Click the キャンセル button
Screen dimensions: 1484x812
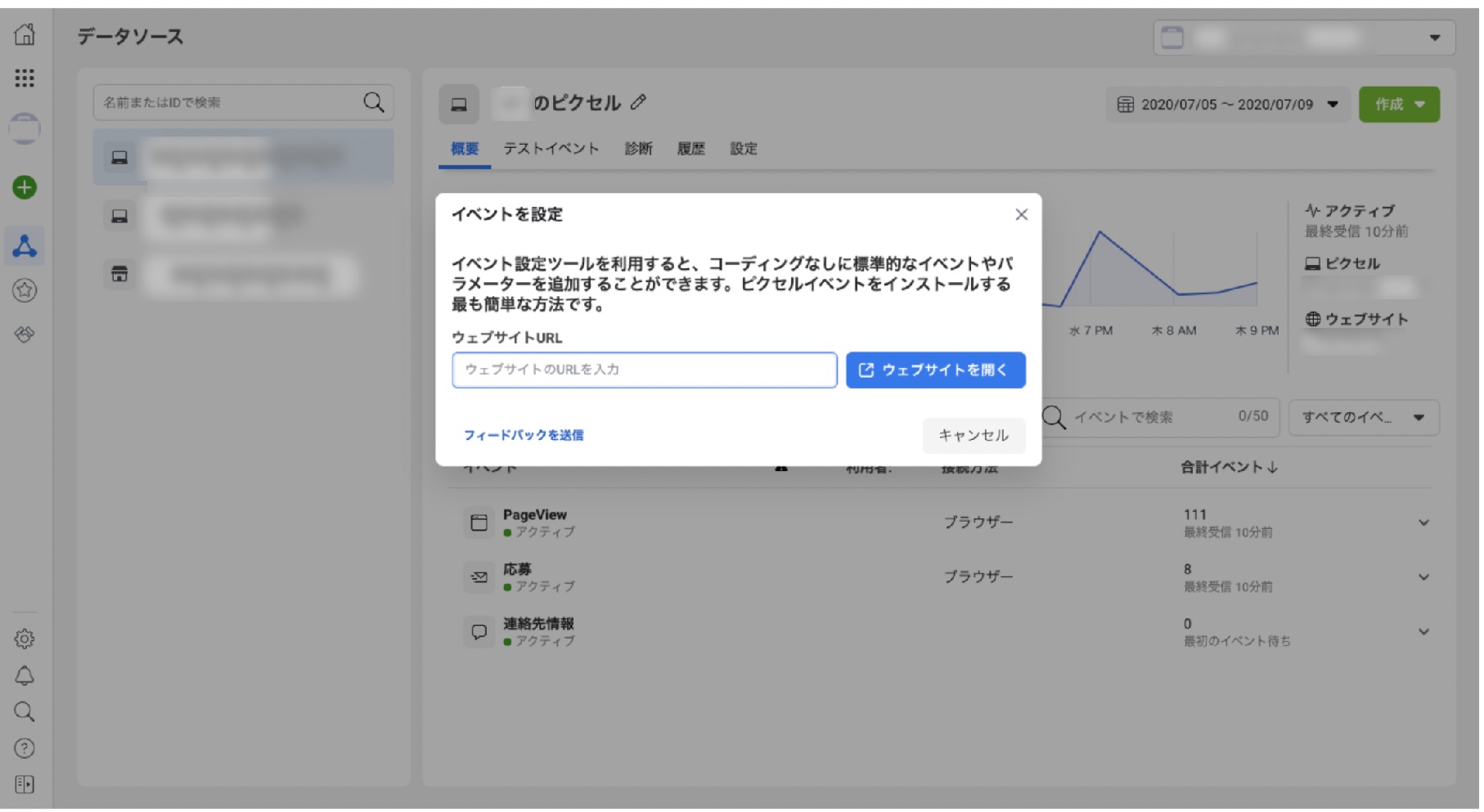pyautogui.click(x=973, y=436)
